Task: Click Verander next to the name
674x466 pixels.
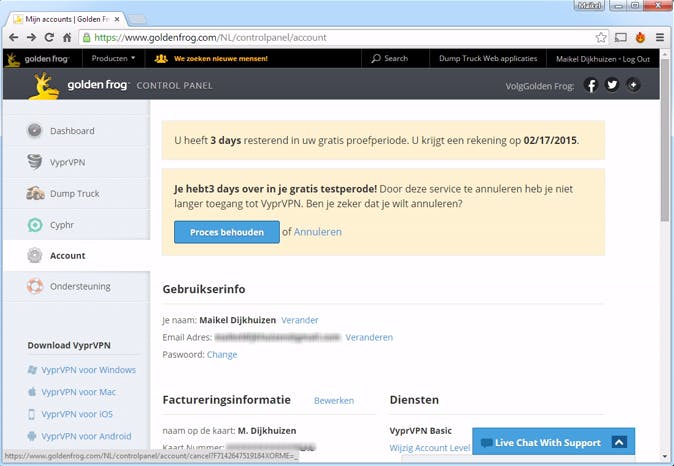Action: pyautogui.click(x=300, y=320)
